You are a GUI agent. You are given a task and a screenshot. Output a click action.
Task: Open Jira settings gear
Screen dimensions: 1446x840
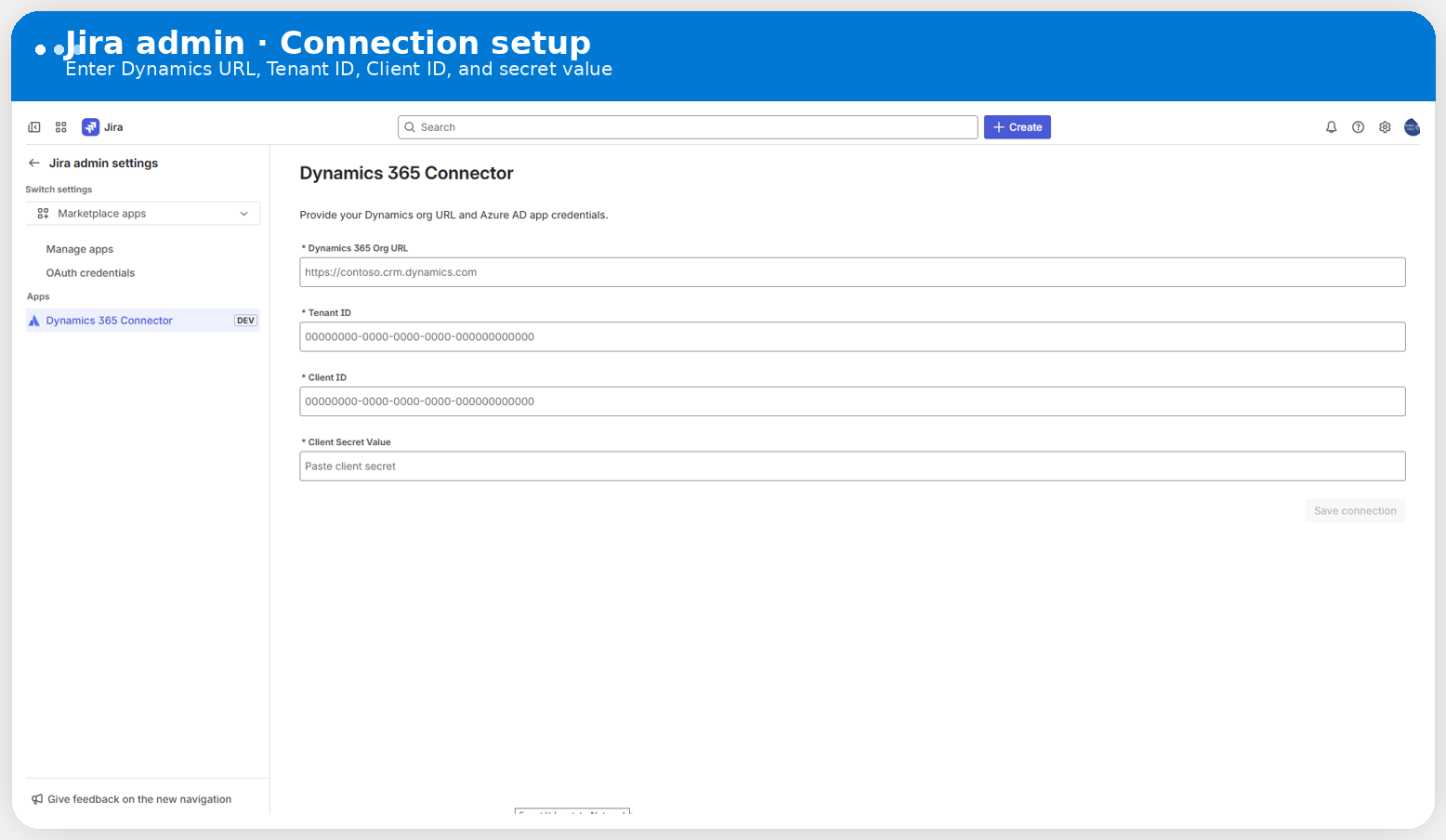click(1385, 126)
